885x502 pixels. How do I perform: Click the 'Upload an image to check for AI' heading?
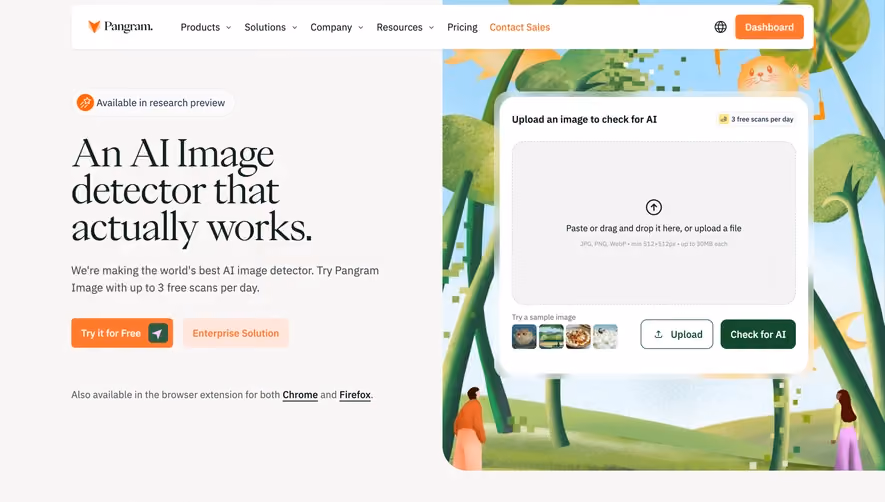coord(584,119)
